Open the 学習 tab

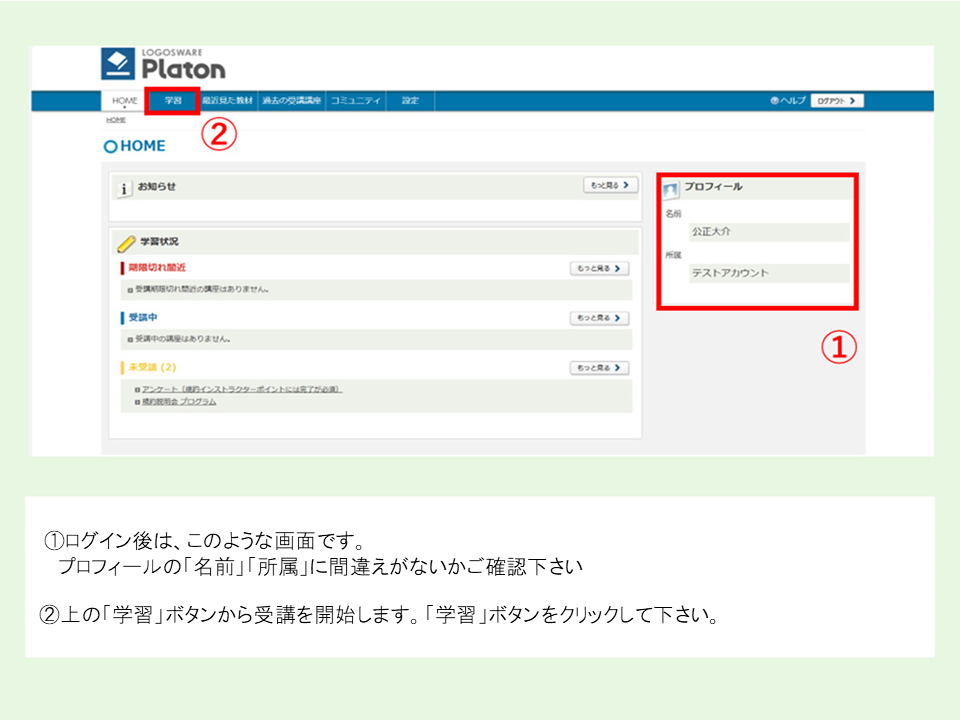[x=173, y=101]
